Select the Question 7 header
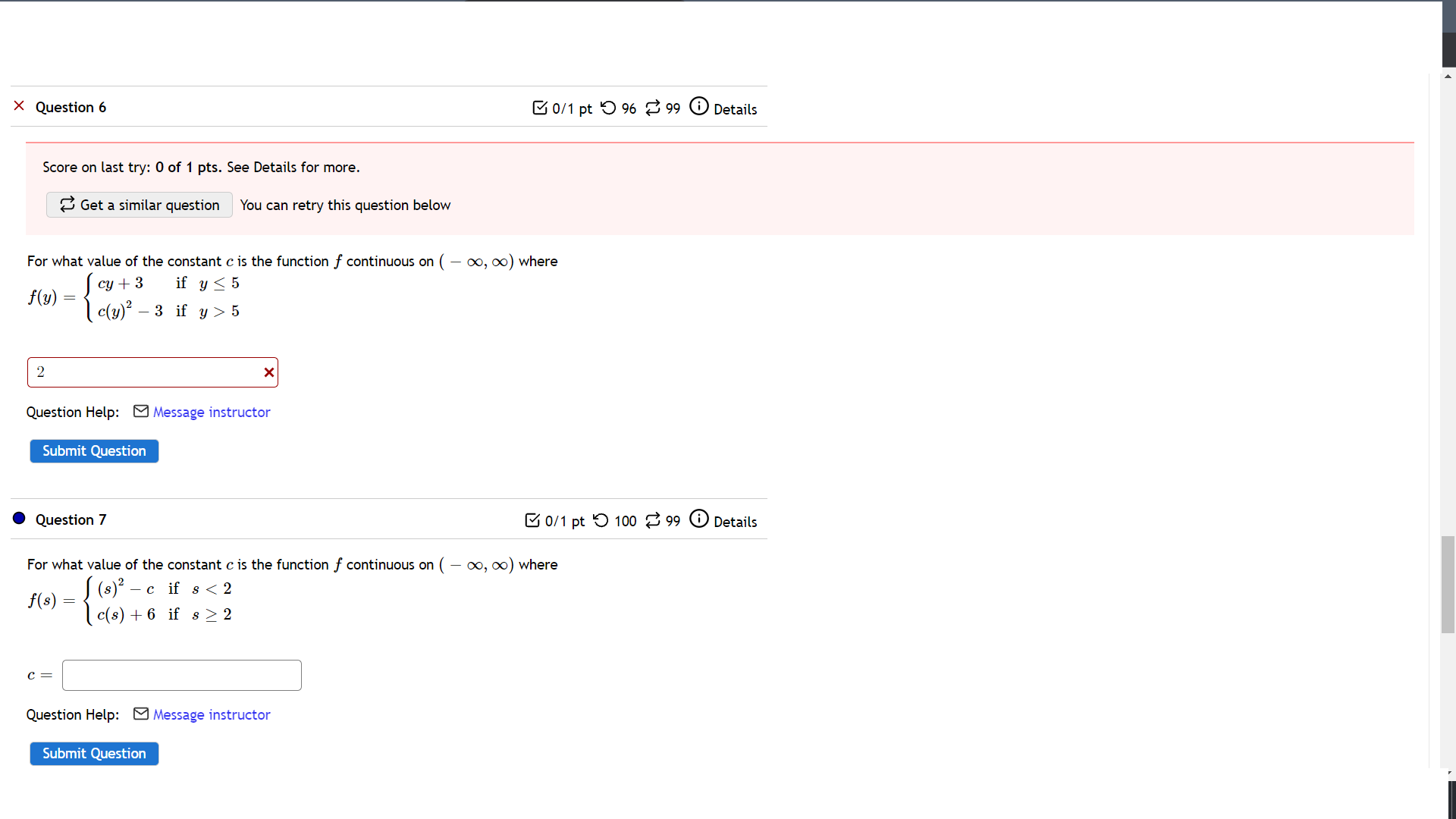 (x=71, y=519)
